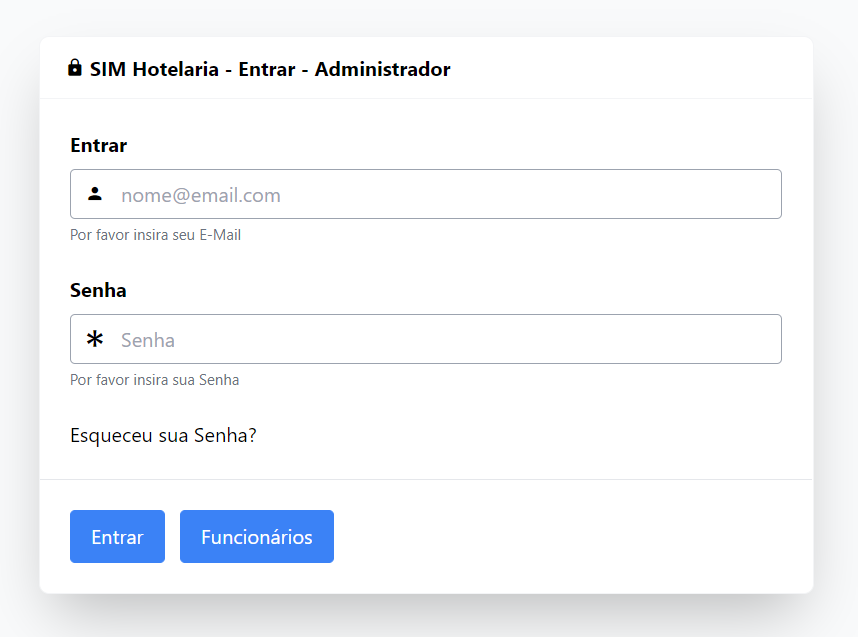Image resolution: width=858 pixels, height=637 pixels.
Task: Click the 'Por favor insira seu E-Mail' hint
Action: (x=155, y=235)
